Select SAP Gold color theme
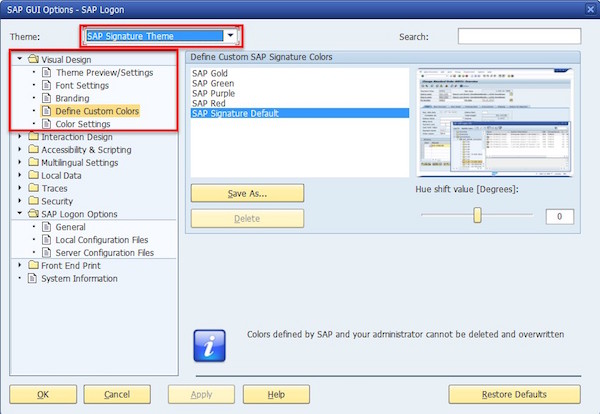This screenshot has height=414, width=600. point(300,73)
